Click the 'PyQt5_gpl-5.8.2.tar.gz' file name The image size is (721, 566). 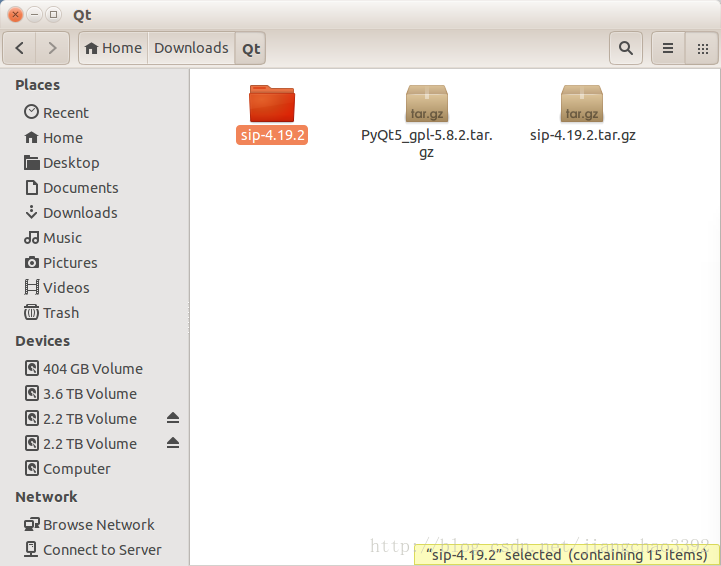[x=427, y=143]
